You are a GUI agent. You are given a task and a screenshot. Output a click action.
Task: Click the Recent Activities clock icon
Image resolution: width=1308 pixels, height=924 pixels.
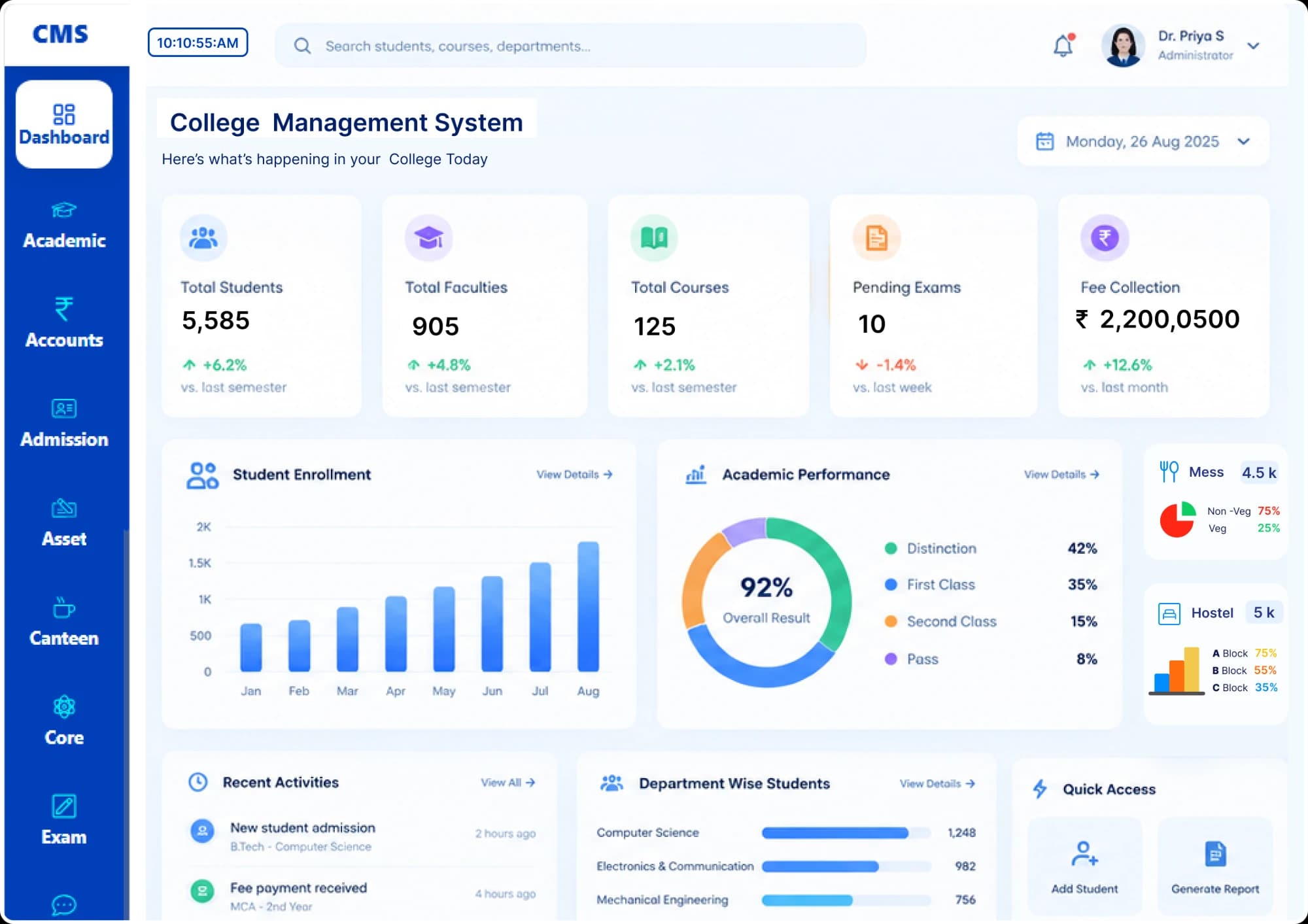coord(198,782)
